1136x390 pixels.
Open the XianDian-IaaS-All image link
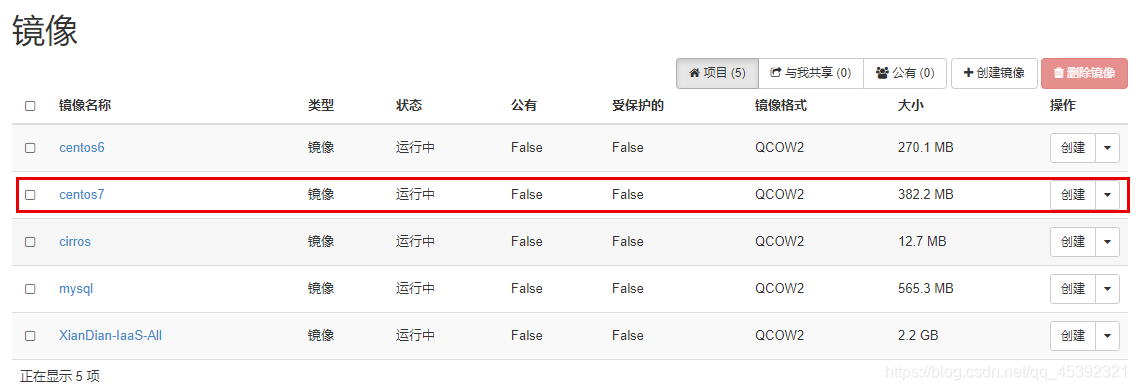110,336
